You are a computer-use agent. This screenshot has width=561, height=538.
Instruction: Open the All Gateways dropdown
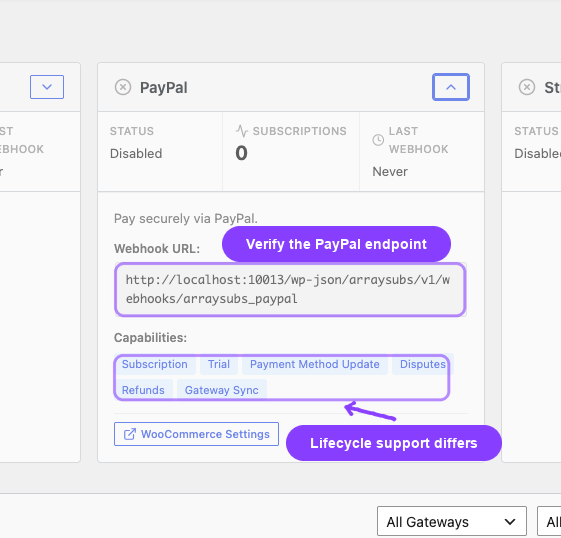tap(452, 522)
